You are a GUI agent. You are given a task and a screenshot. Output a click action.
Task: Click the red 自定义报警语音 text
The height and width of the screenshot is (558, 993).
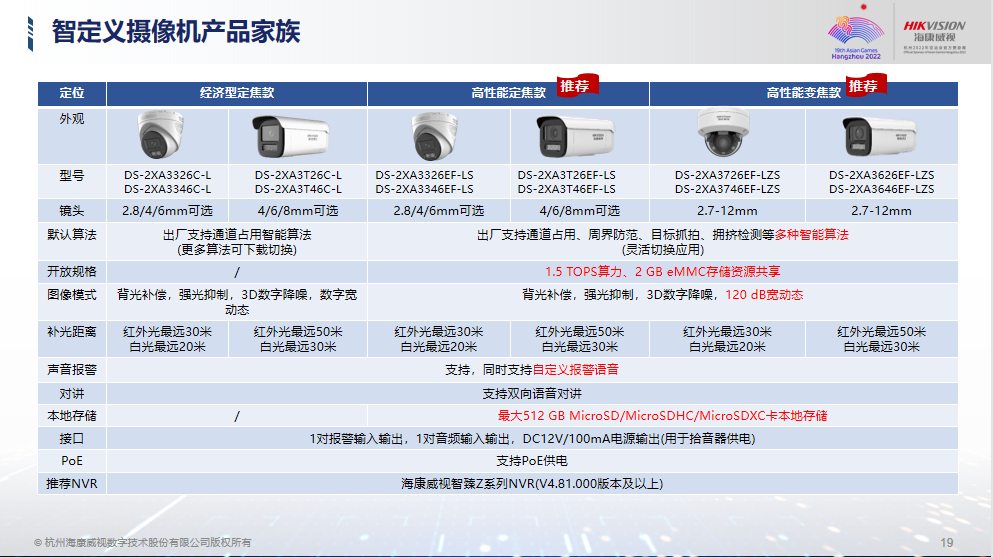coord(575,369)
